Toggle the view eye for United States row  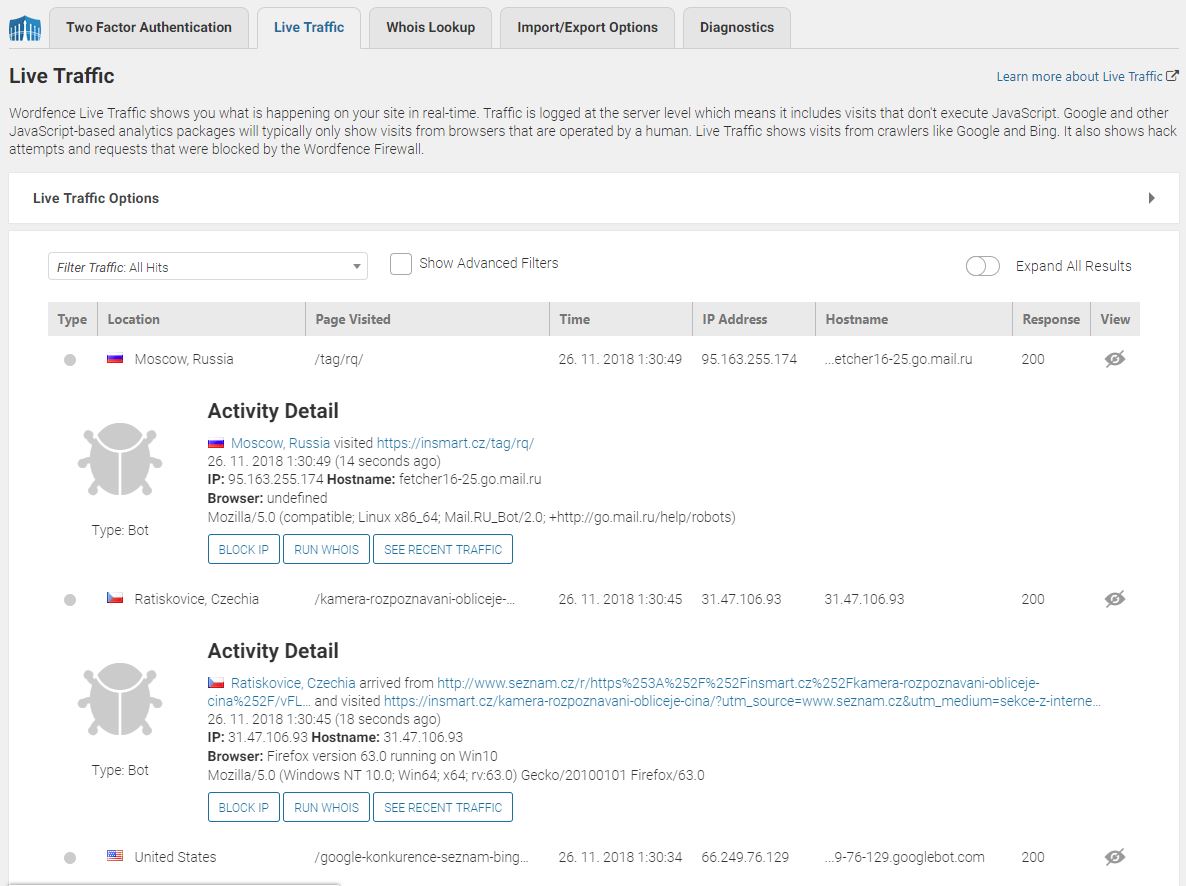point(1115,857)
